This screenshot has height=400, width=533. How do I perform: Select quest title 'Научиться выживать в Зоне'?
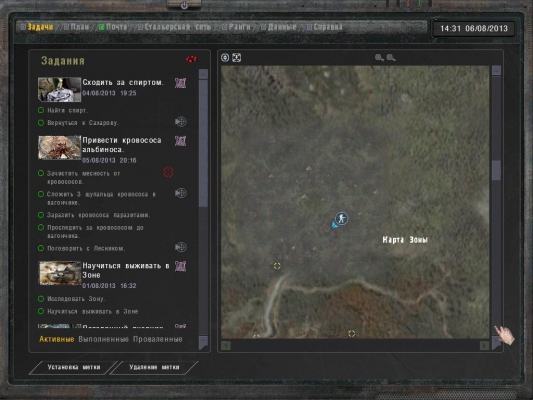coord(126,270)
